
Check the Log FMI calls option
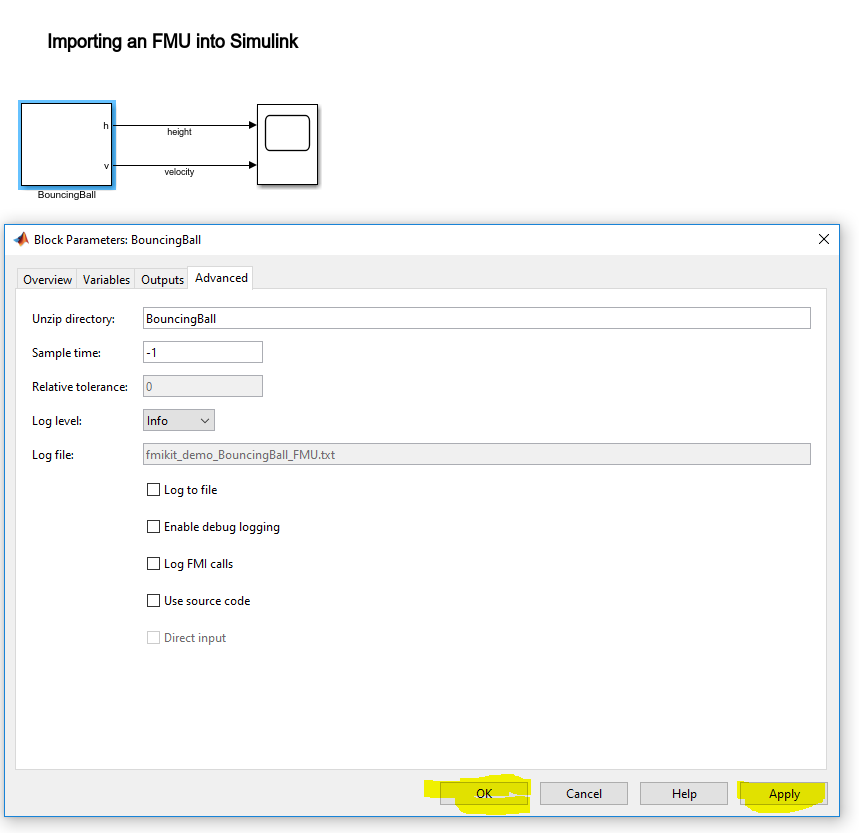tap(153, 563)
